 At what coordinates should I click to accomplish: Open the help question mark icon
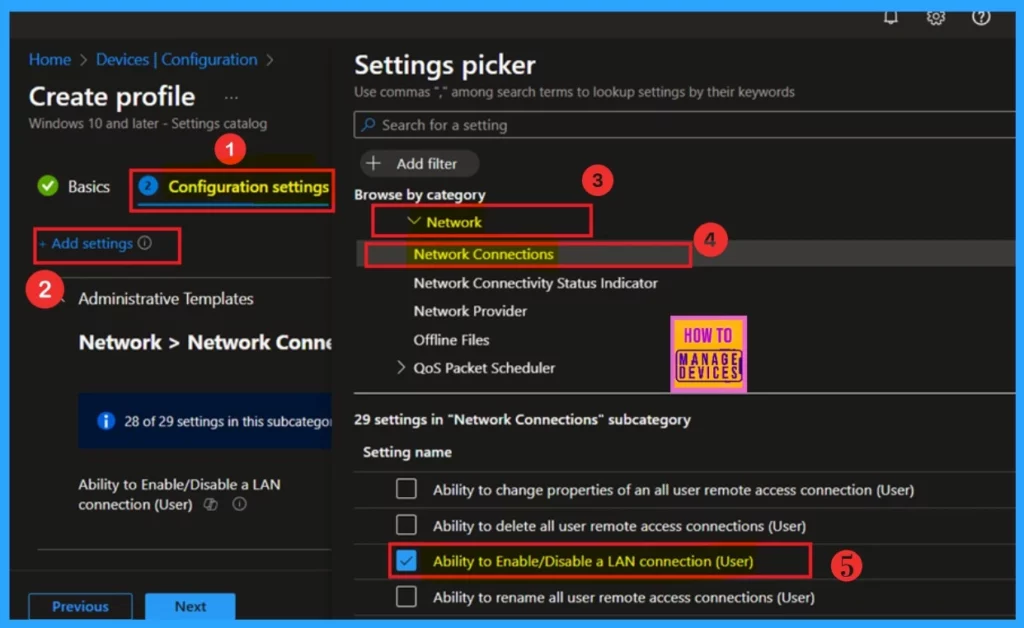coord(981,17)
